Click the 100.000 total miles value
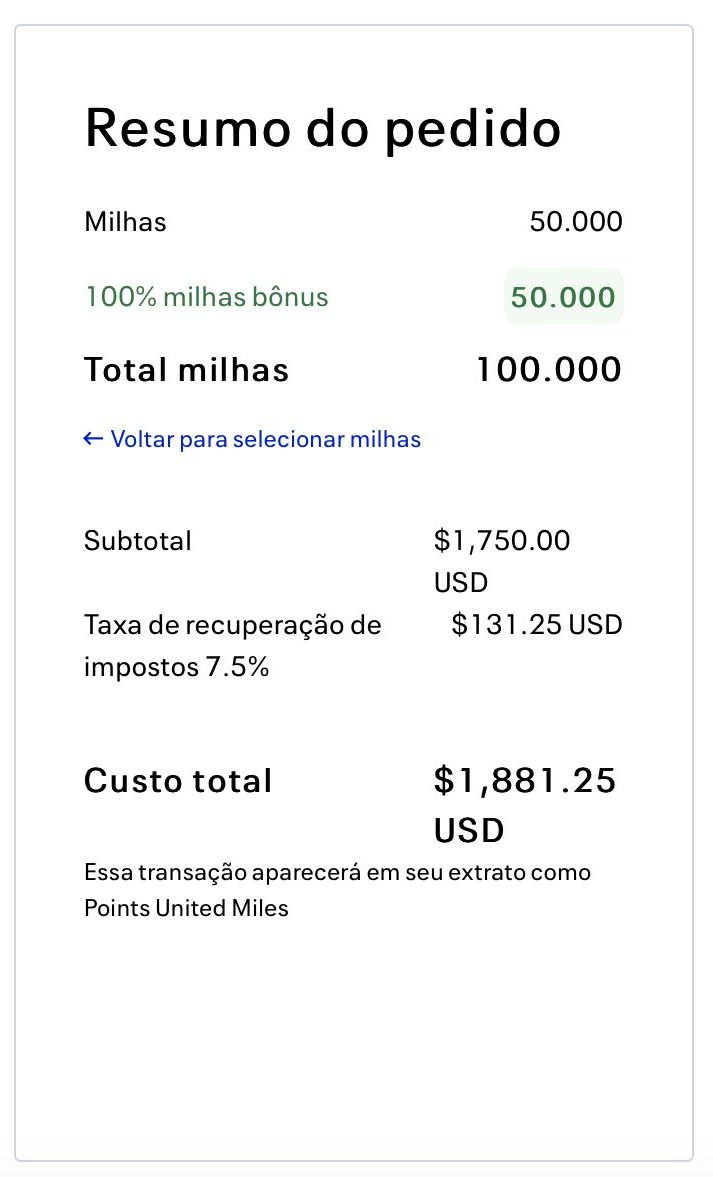Image resolution: width=713 pixels, height=1177 pixels. [x=548, y=370]
